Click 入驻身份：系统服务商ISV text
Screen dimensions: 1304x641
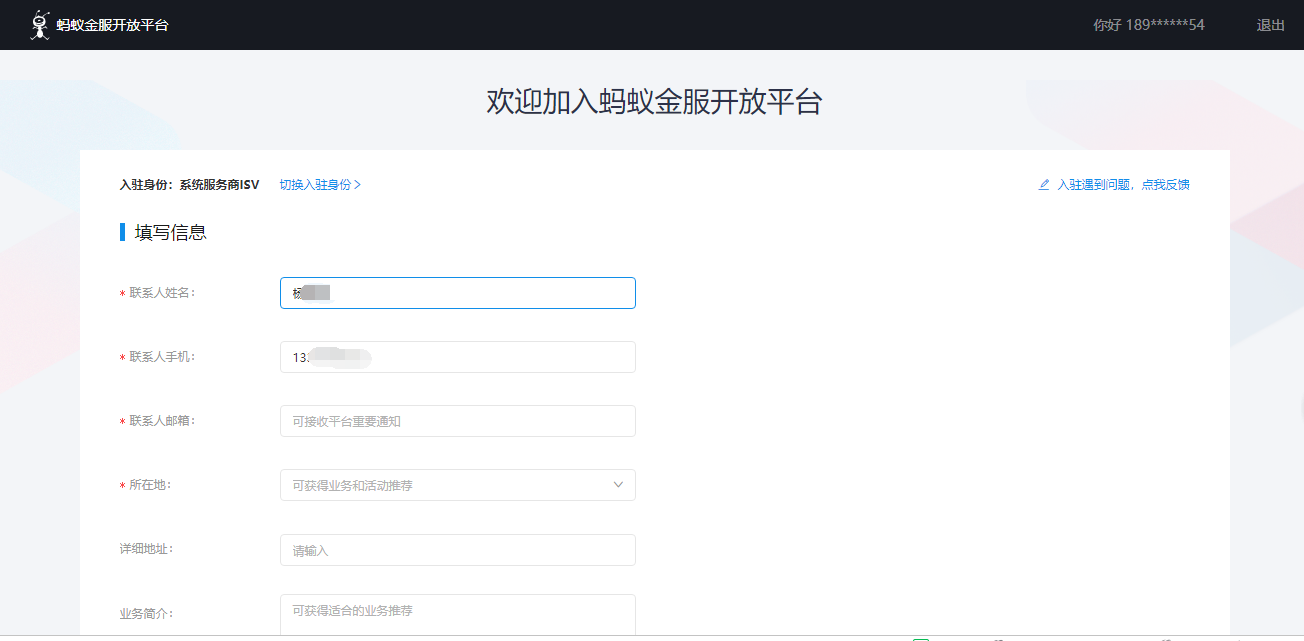tap(189, 185)
